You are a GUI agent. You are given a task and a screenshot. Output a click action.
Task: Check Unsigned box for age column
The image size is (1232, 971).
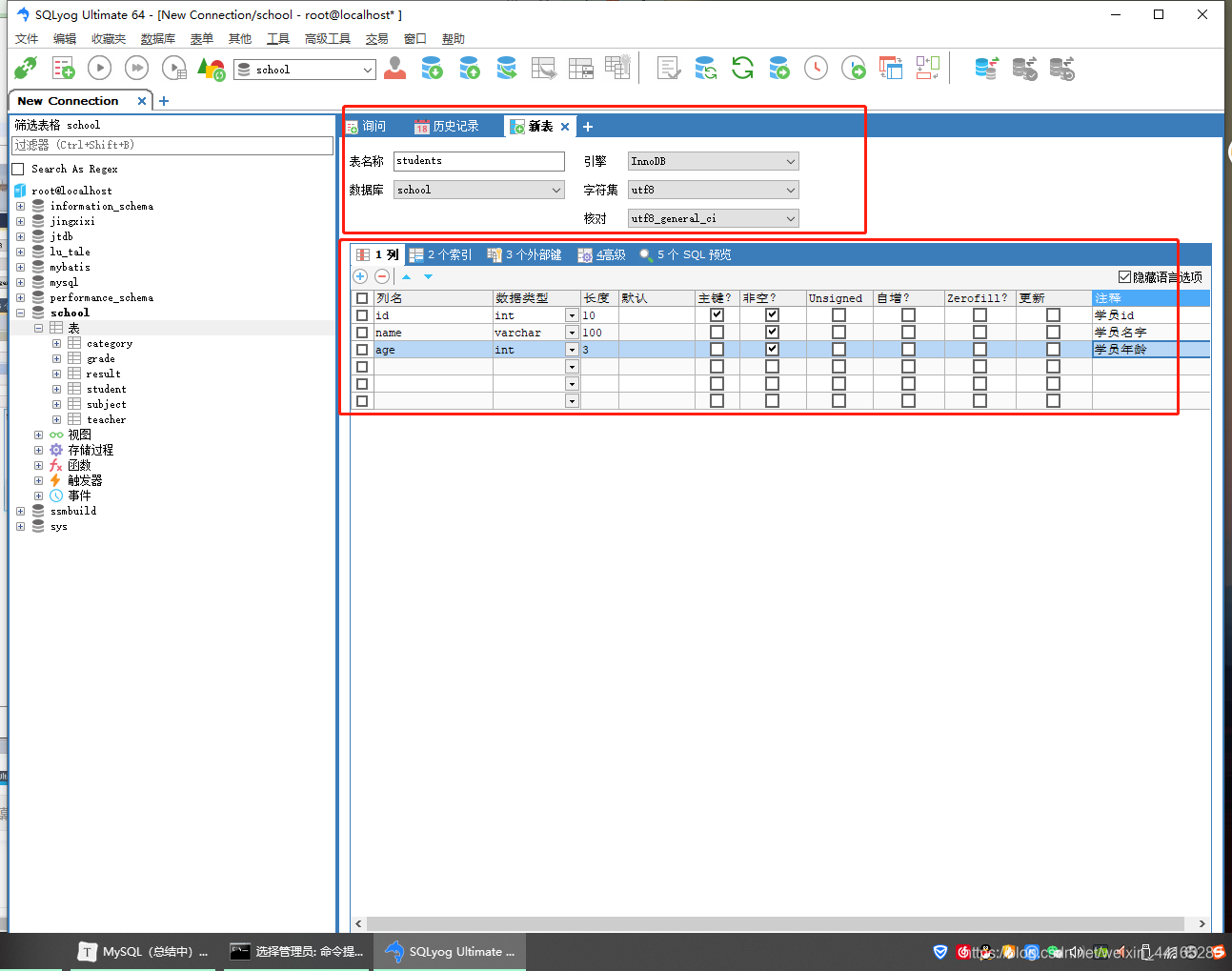click(x=838, y=349)
